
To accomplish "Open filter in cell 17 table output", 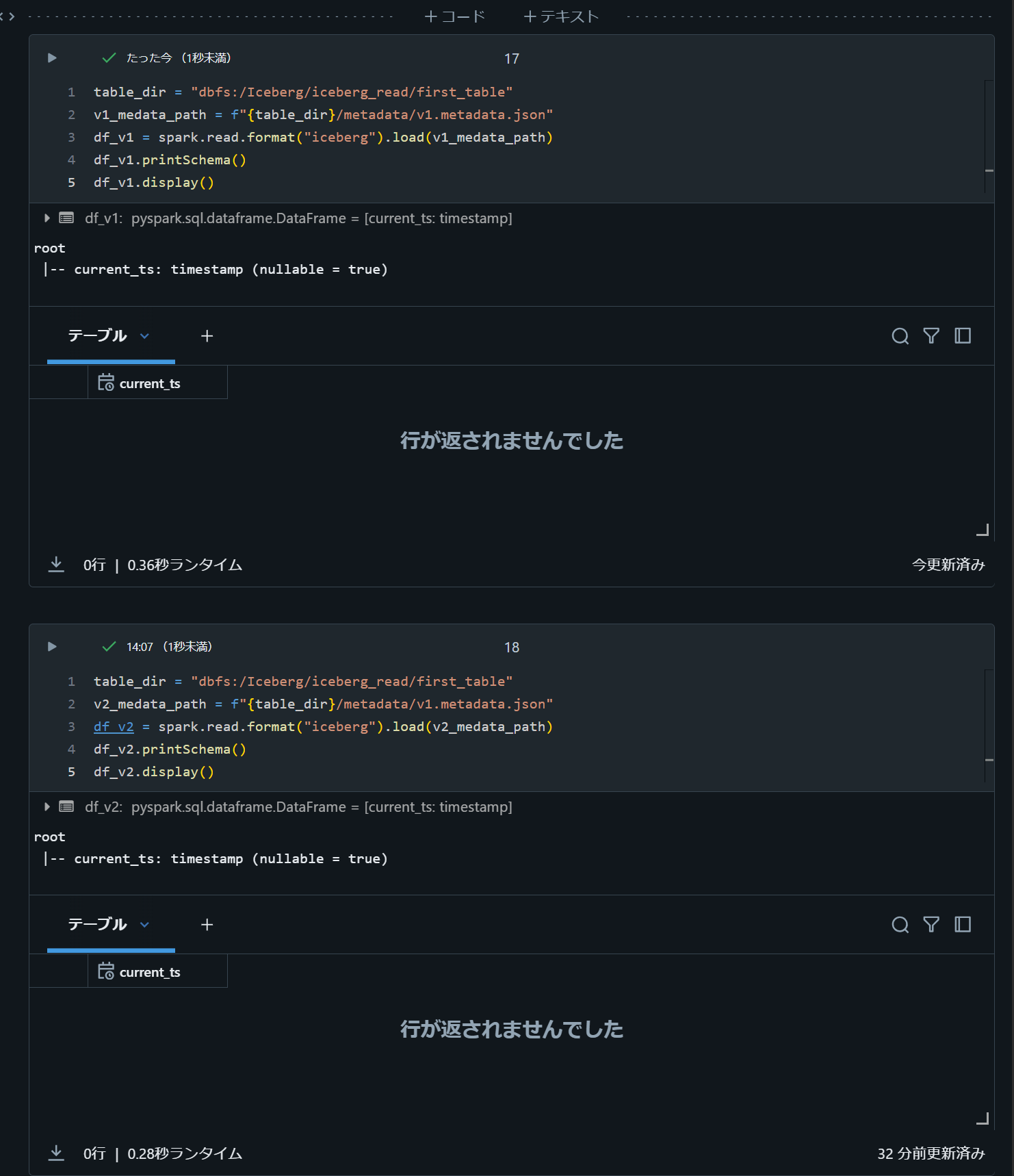I will (x=931, y=336).
